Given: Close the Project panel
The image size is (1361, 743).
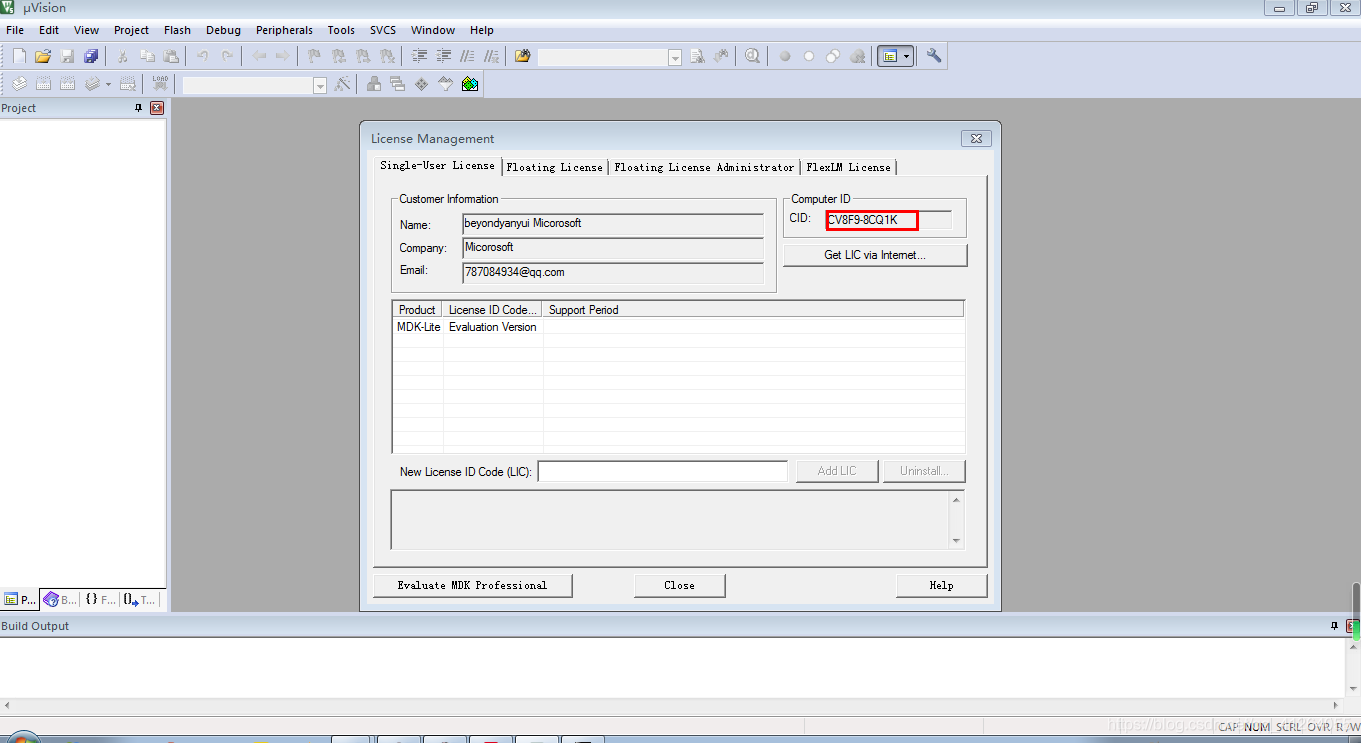Looking at the screenshot, I should 157,108.
